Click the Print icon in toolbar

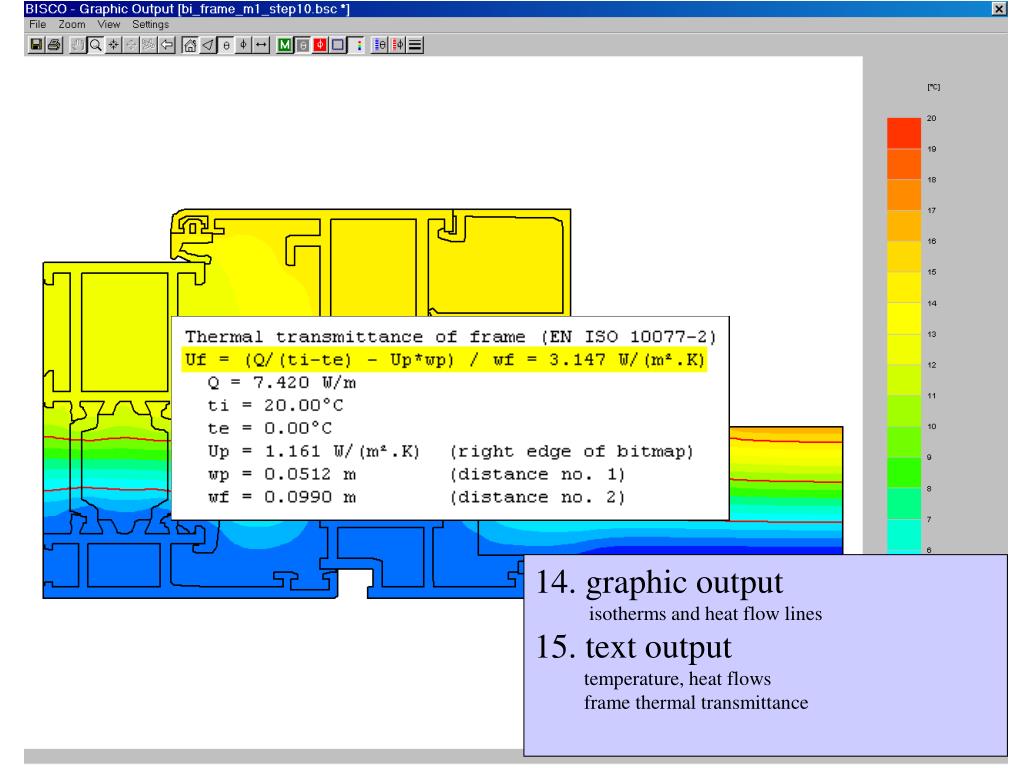click(x=54, y=45)
